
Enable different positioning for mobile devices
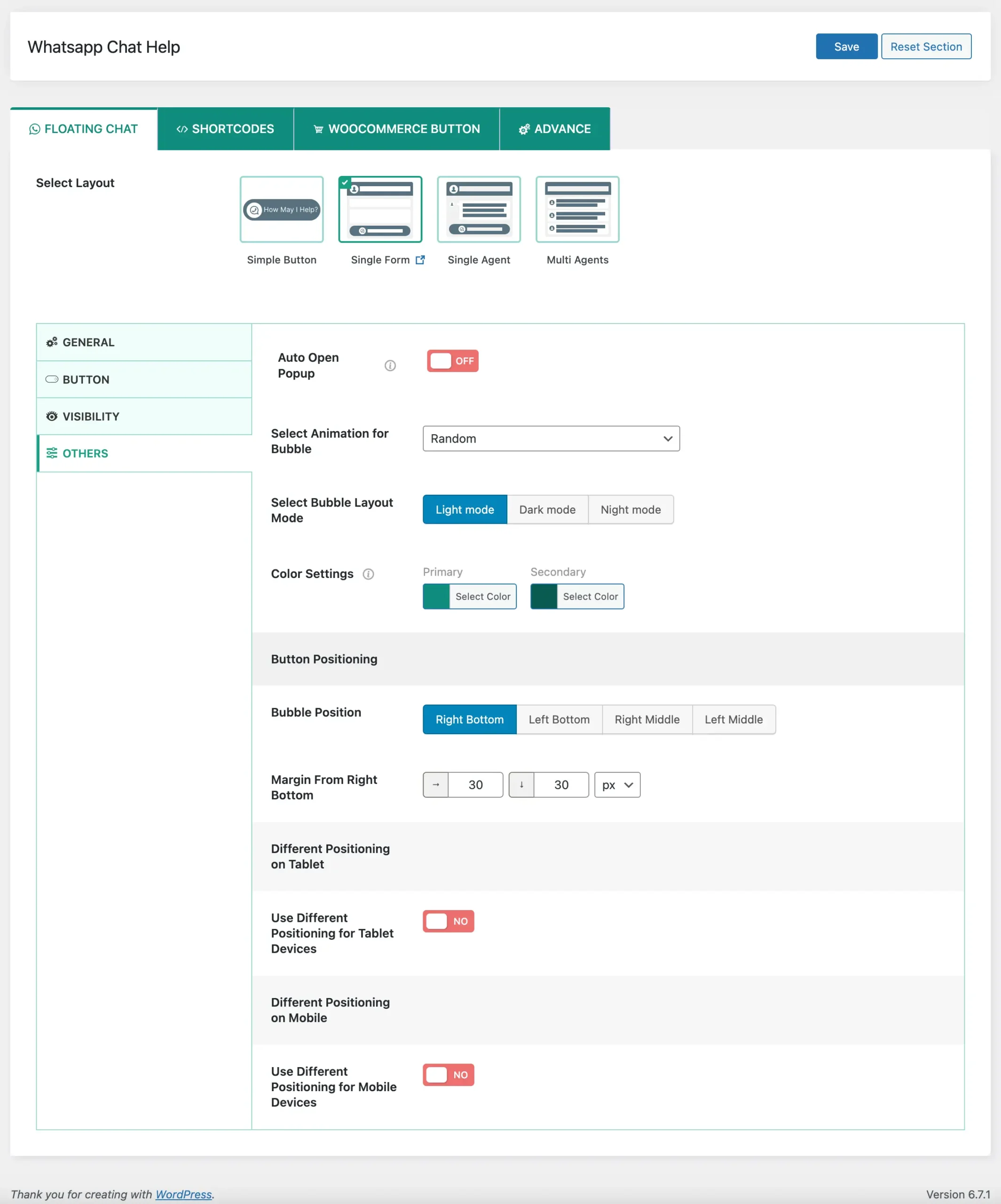tap(449, 1075)
